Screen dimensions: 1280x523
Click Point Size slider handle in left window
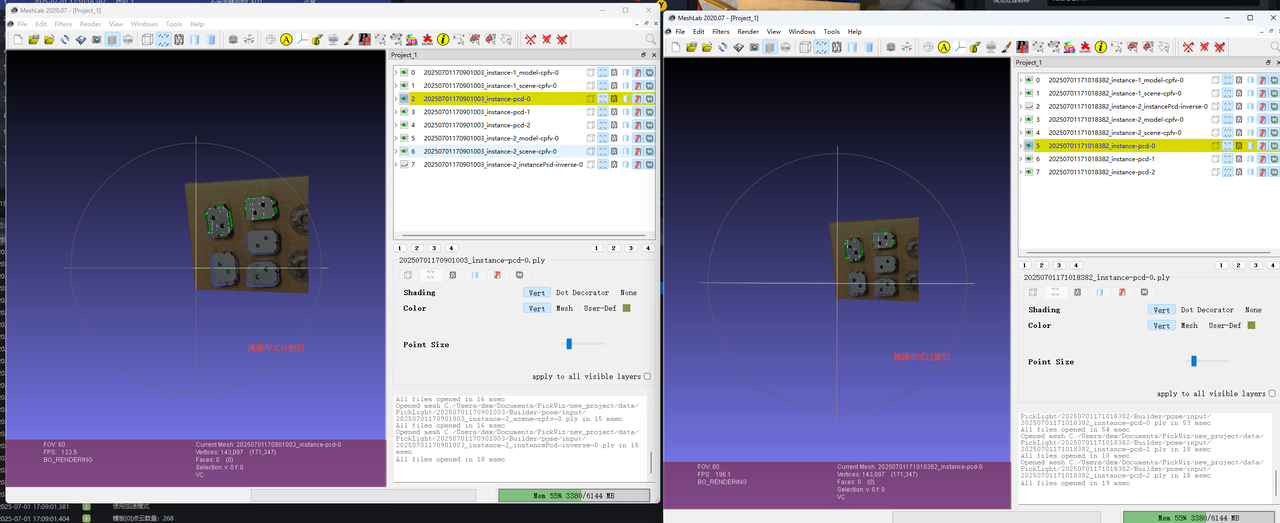click(x=569, y=344)
